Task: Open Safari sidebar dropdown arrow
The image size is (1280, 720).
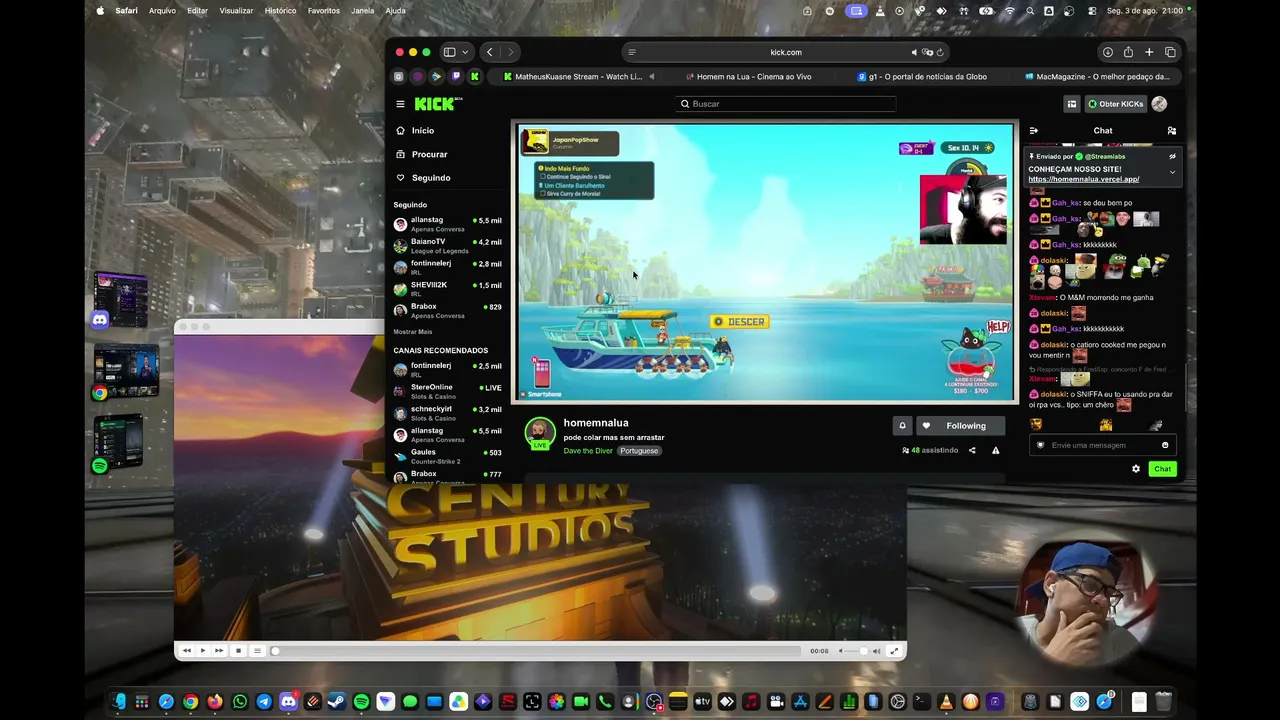Action: (x=465, y=52)
